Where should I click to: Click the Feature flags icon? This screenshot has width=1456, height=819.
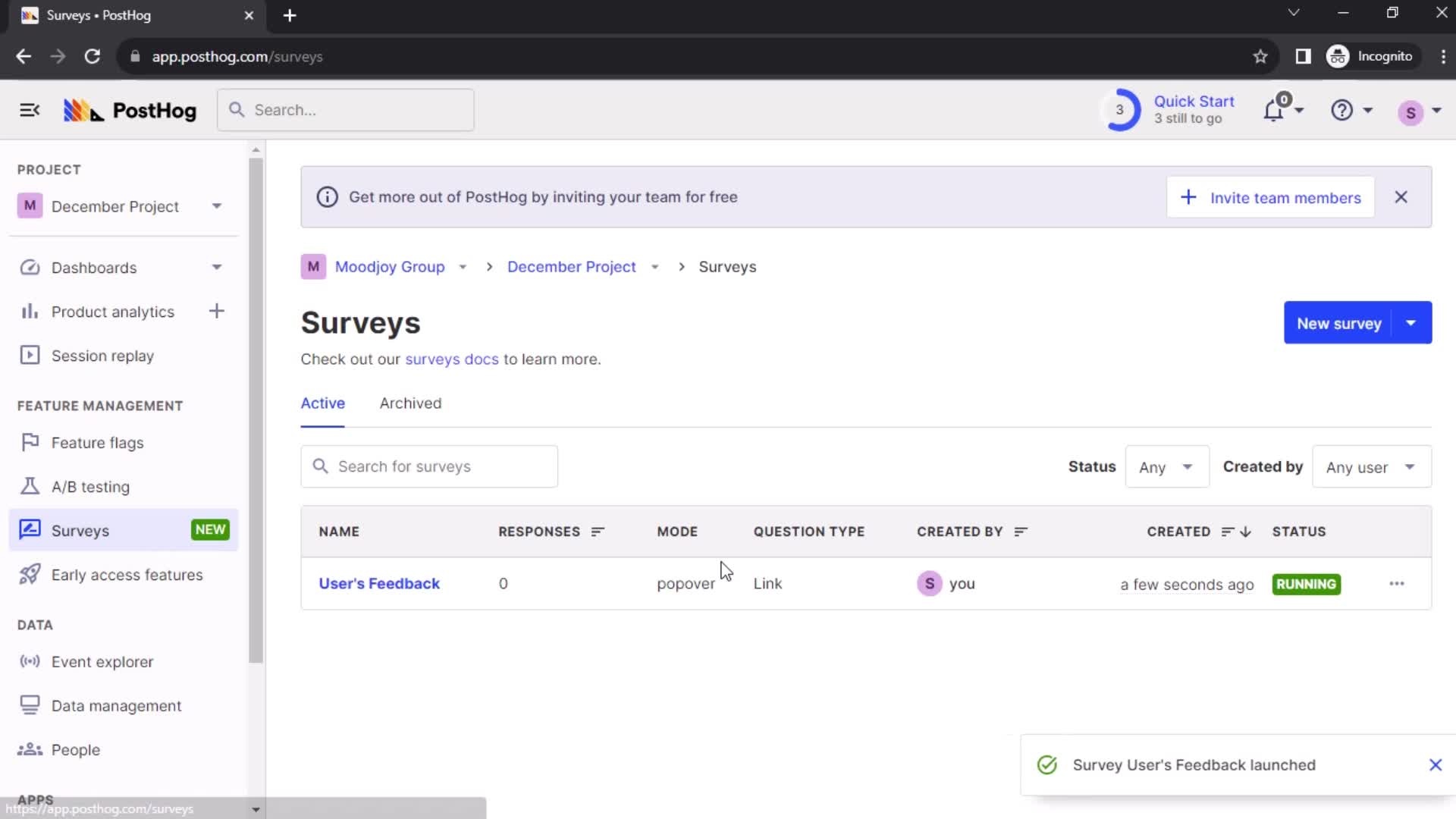point(29,442)
